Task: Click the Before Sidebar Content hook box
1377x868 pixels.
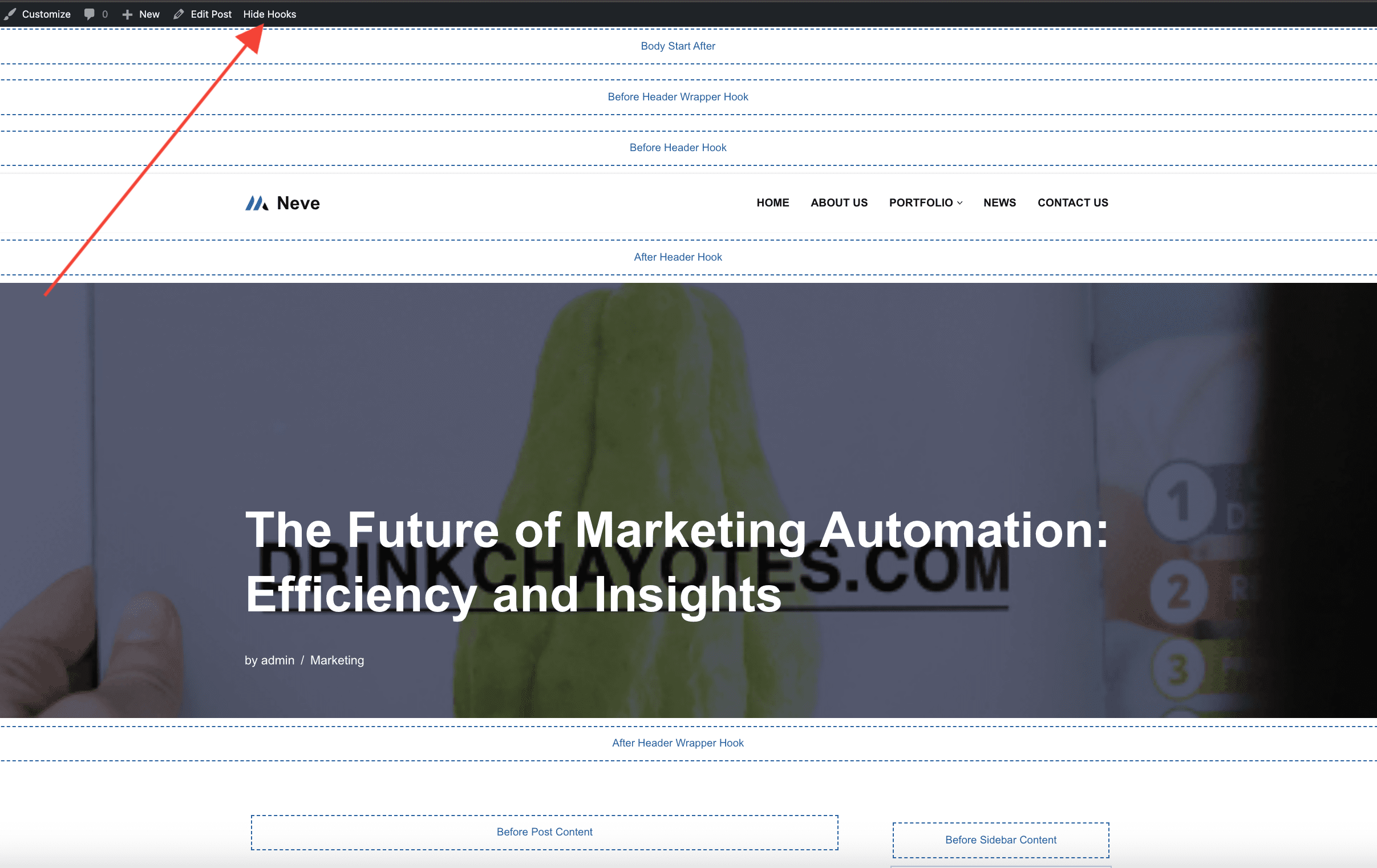Action: coord(1000,839)
